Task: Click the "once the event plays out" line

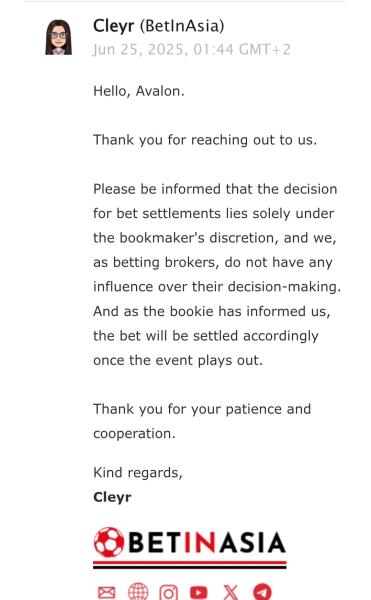Action: pyautogui.click(x=178, y=360)
